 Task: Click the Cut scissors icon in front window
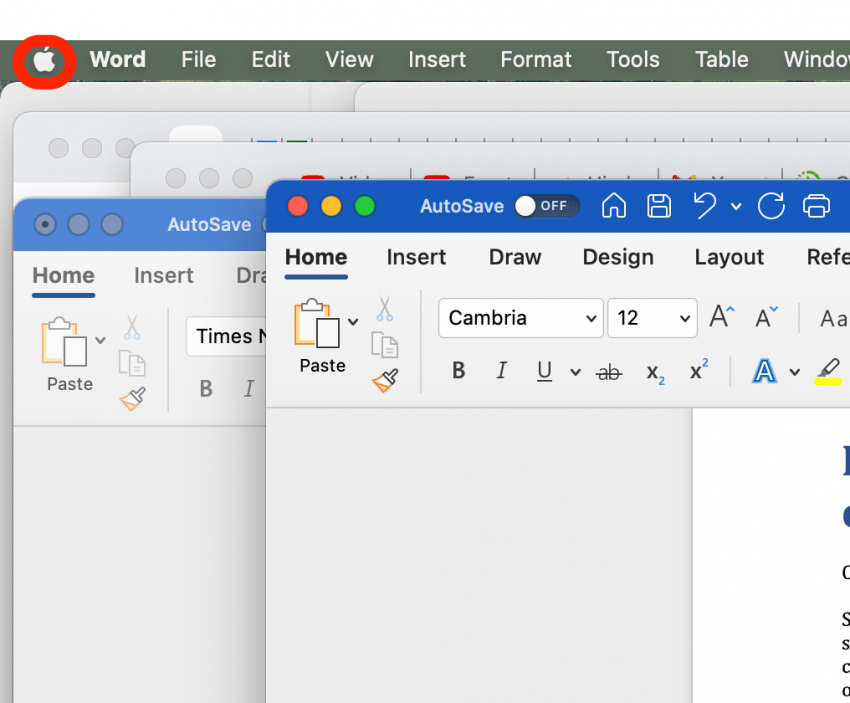pos(384,308)
